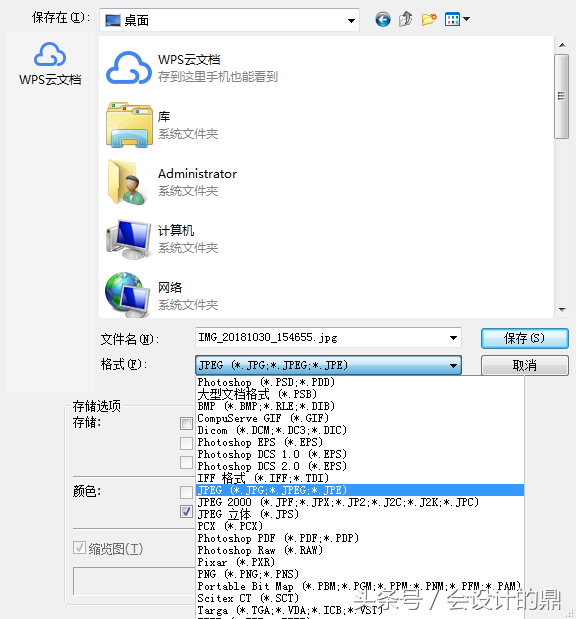Choose Photoshop DCS 1.0 format
The width and height of the screenshot is (576, 619).
pyautogui.click(x=360, y=454)
